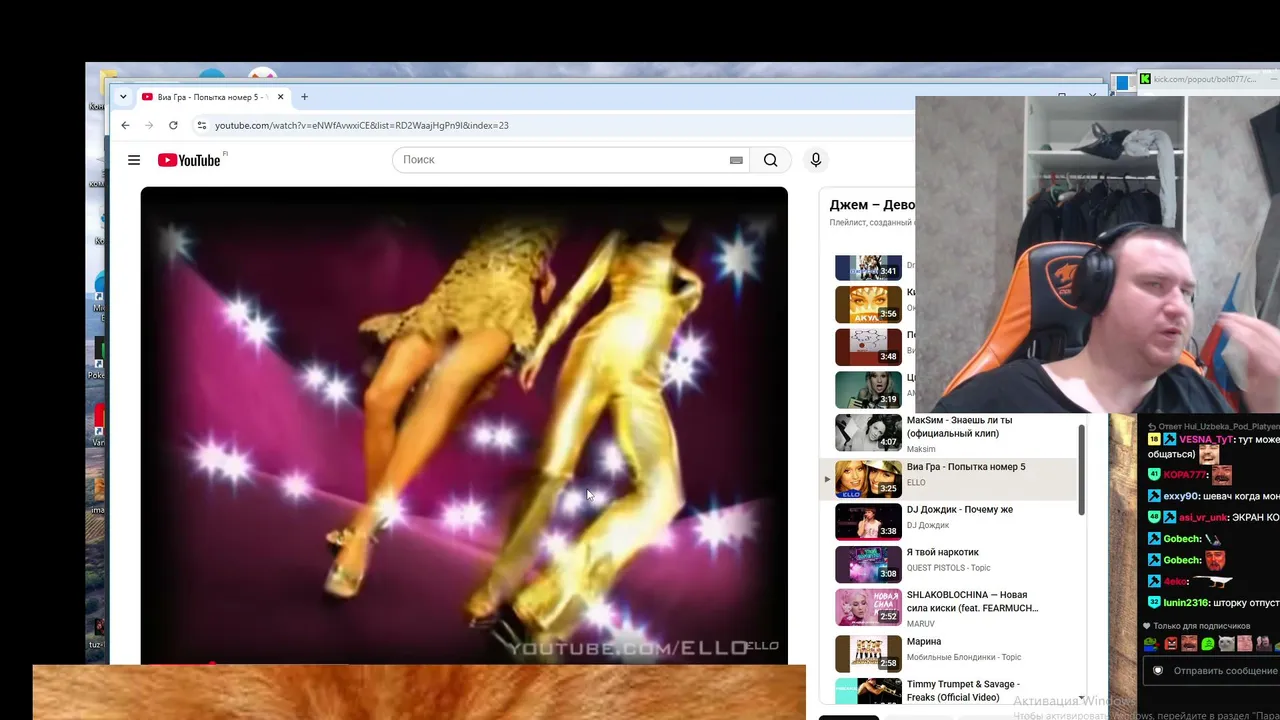Click the 4eko username in chat
Image resolution: width=1280 pixels, height=720 pixels.
(1176, 581)
